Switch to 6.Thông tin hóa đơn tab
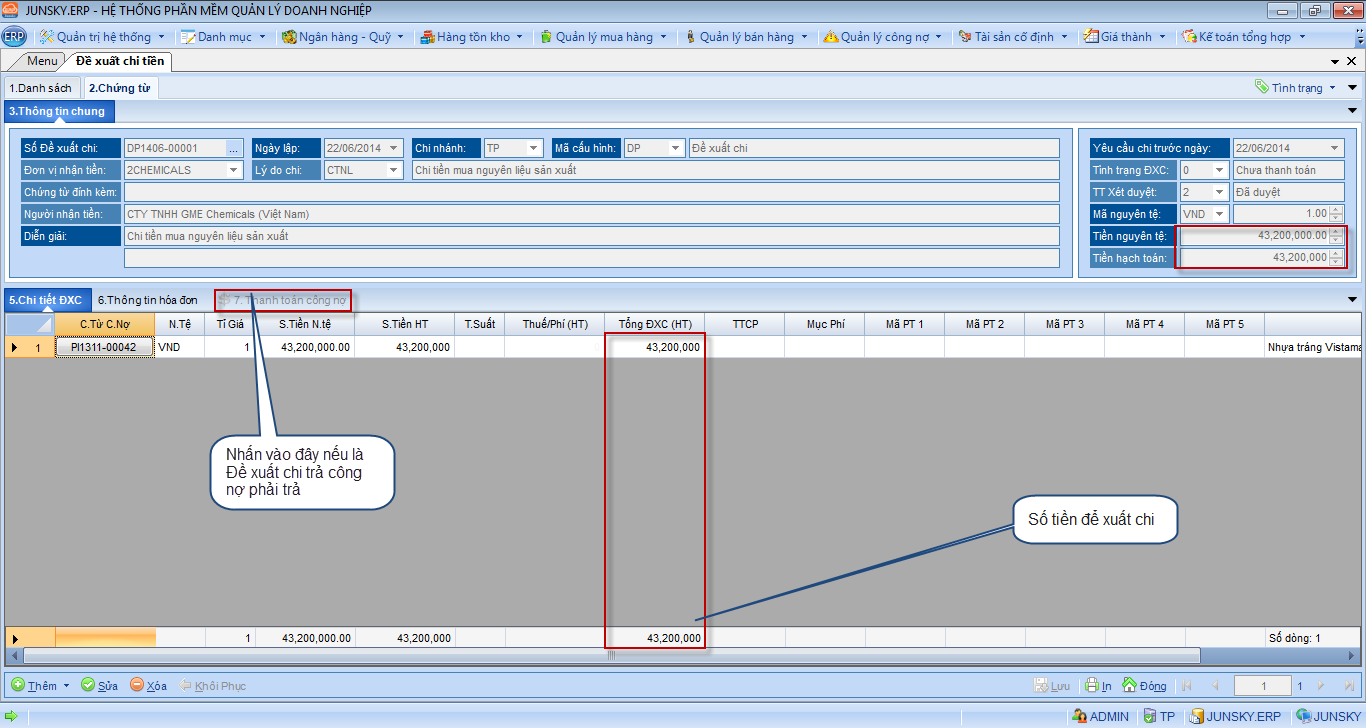The width and height of the screenshot is (1366, 728). 147,300
